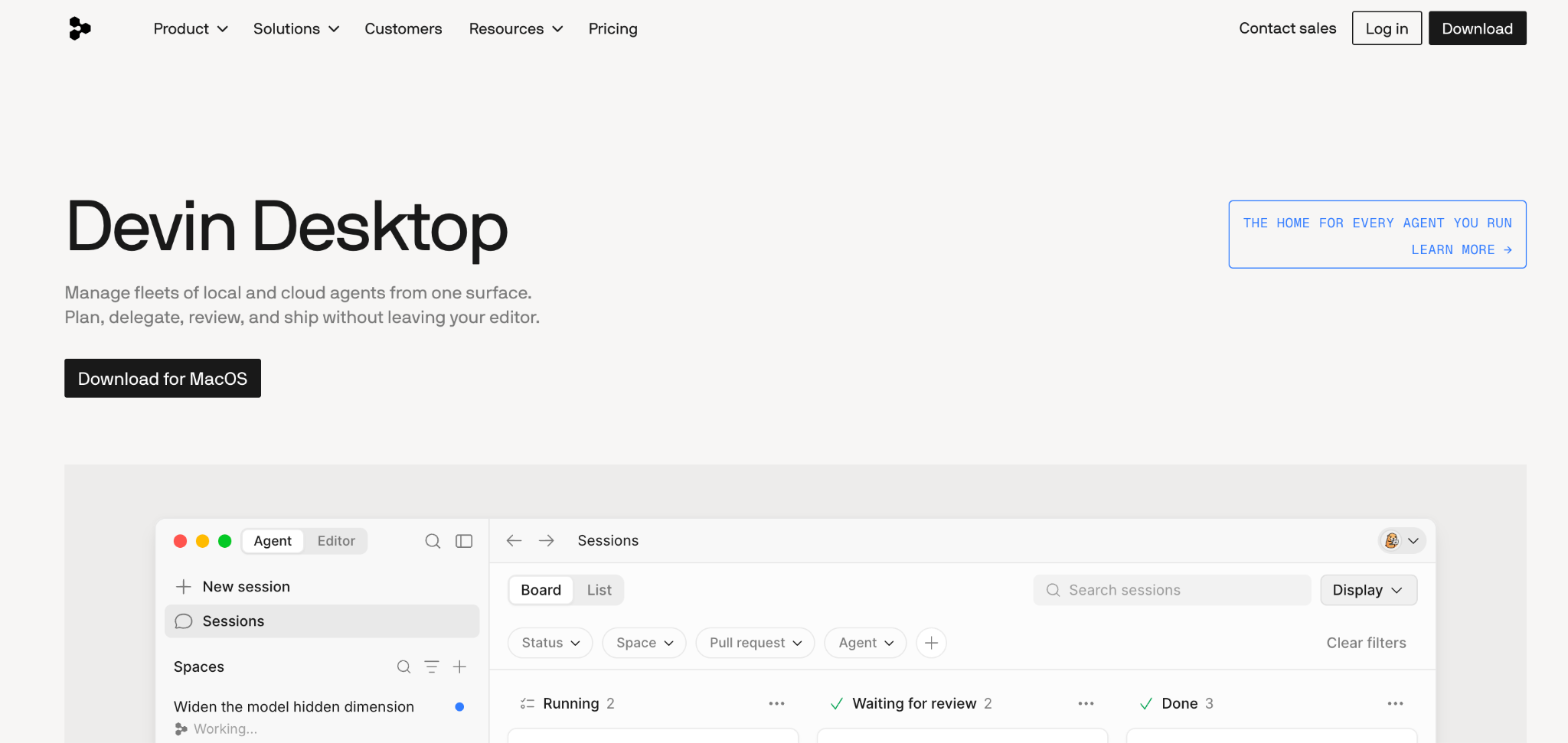
Task: Open the Pull request filter dropdown
Action: 755,643
